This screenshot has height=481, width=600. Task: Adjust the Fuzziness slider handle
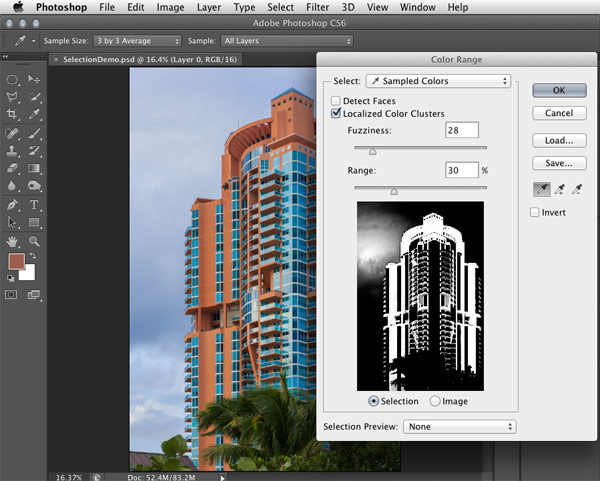click(372, 152)
